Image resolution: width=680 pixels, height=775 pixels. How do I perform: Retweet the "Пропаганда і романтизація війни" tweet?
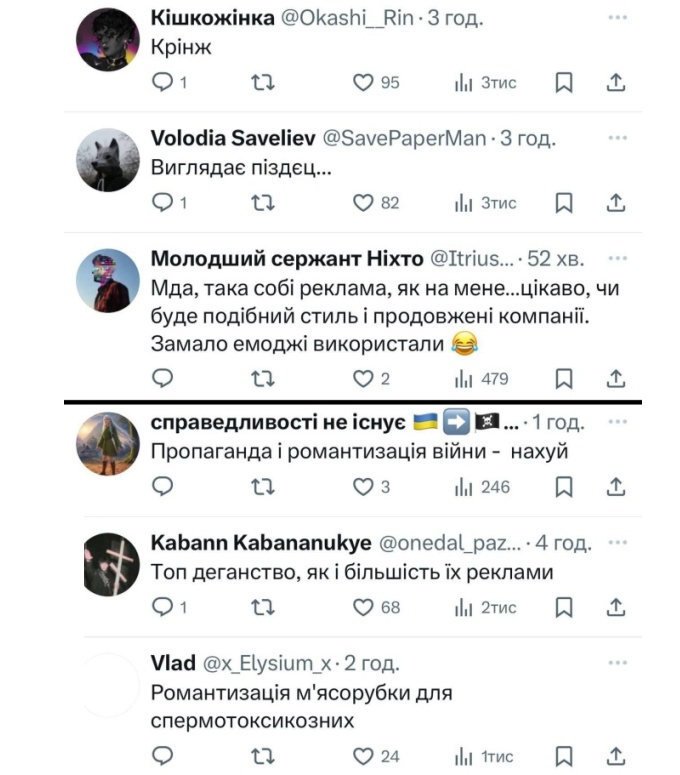(262, 487)
